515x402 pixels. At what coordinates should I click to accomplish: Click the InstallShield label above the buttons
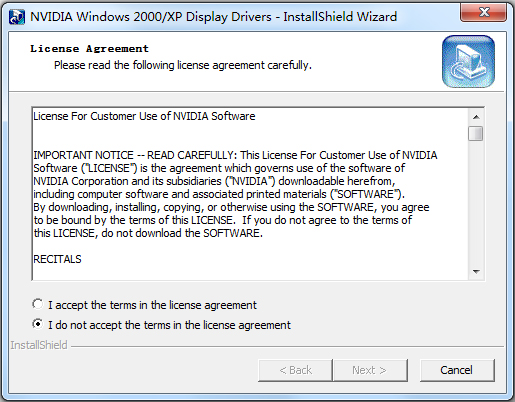coord(39,345)
